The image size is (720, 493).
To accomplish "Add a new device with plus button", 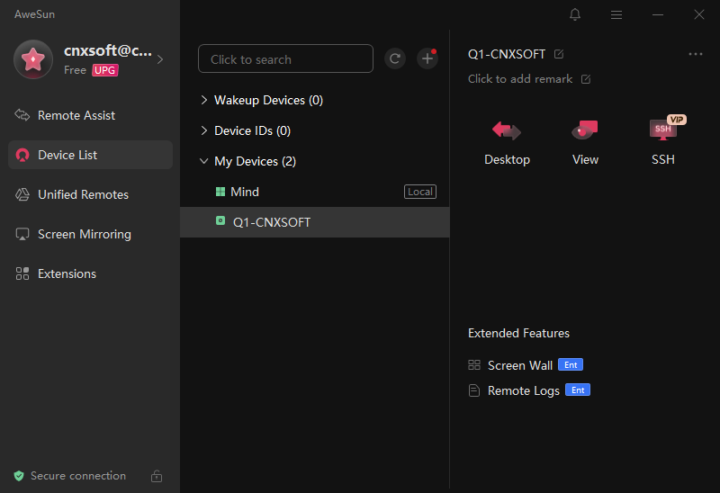I will pyautogui.click(x=427, y=59).
